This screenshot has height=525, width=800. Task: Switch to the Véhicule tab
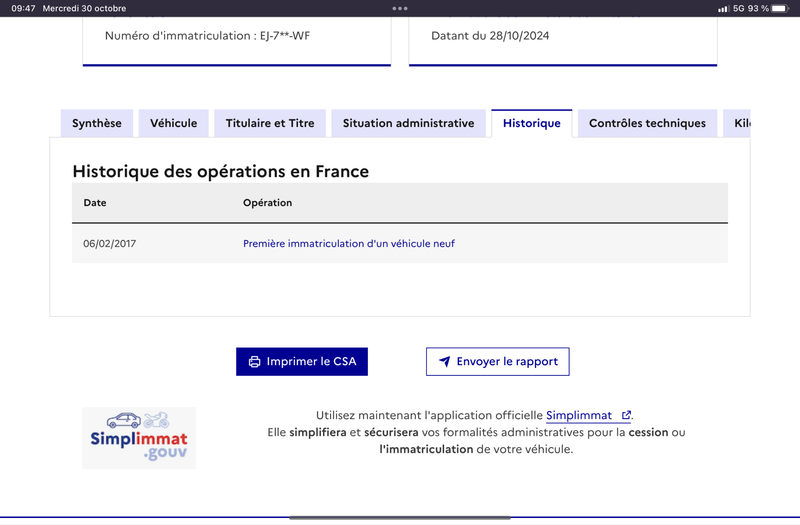coord(173,123)
